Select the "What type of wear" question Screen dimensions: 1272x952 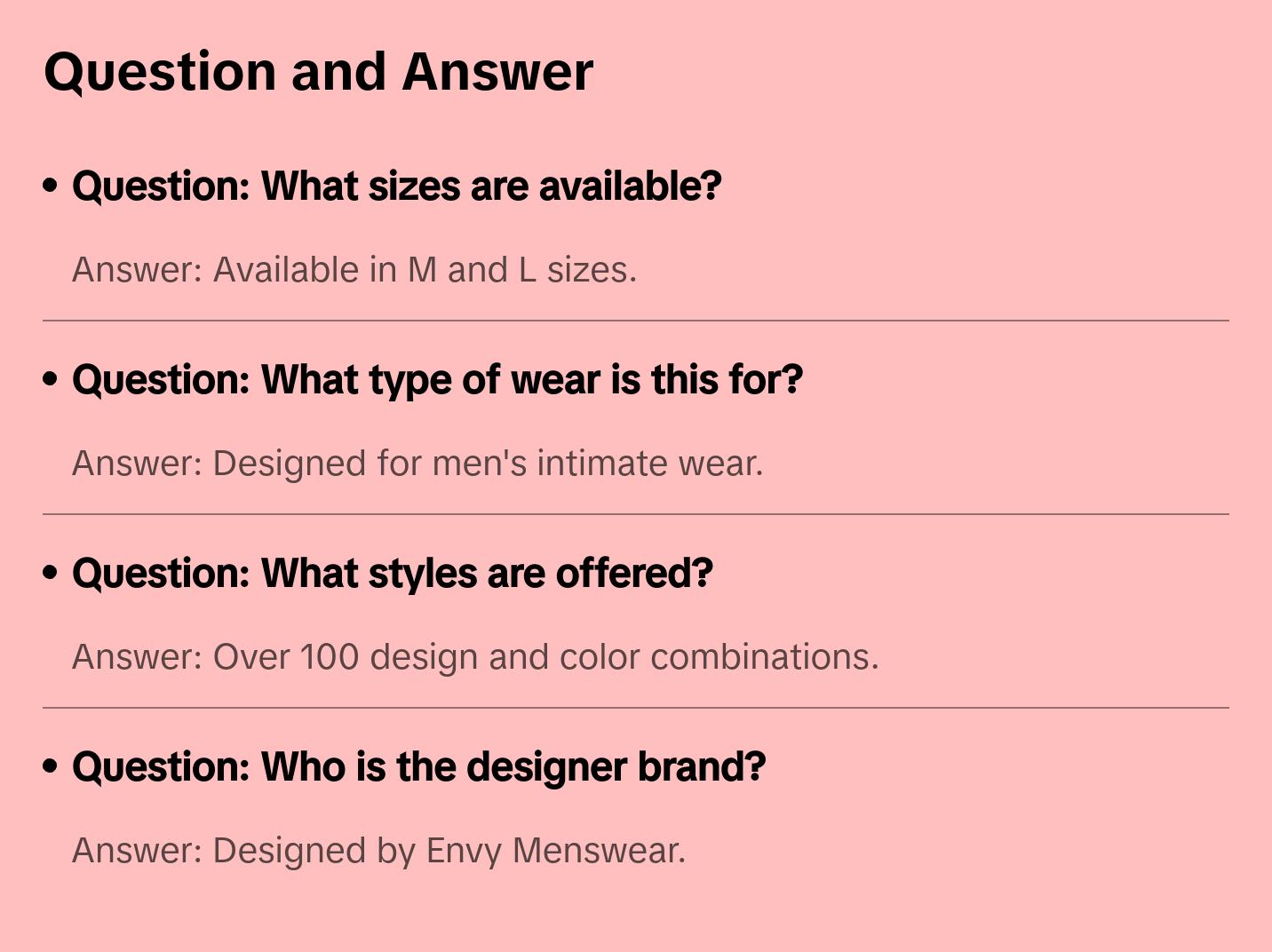coord(437,380)
